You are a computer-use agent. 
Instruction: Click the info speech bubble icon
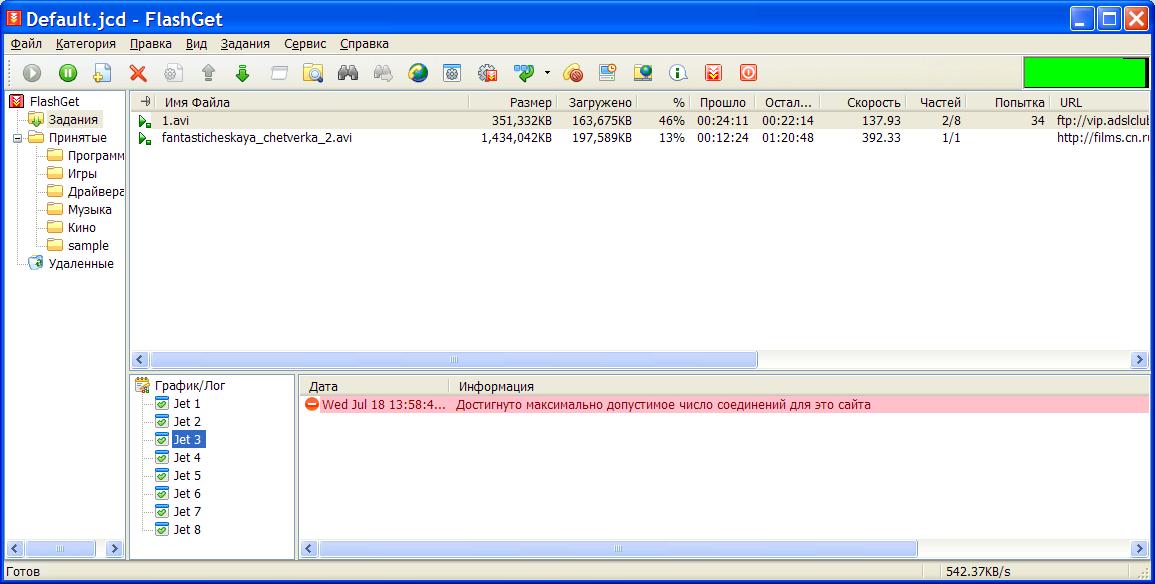(x=678, y=73)
